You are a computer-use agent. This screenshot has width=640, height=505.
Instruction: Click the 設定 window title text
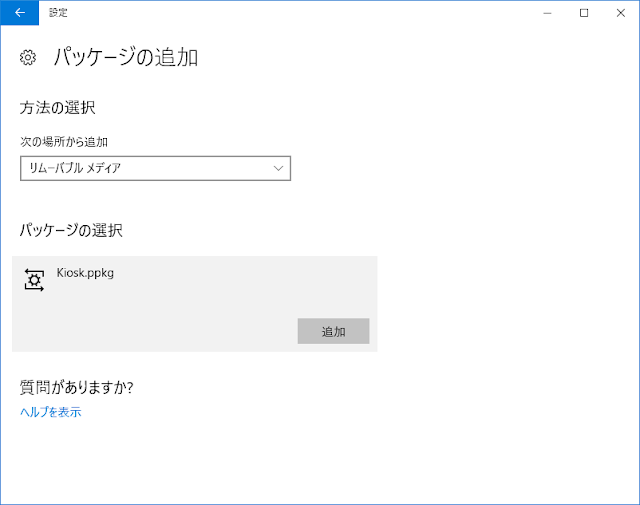click(x=58, y=13)
